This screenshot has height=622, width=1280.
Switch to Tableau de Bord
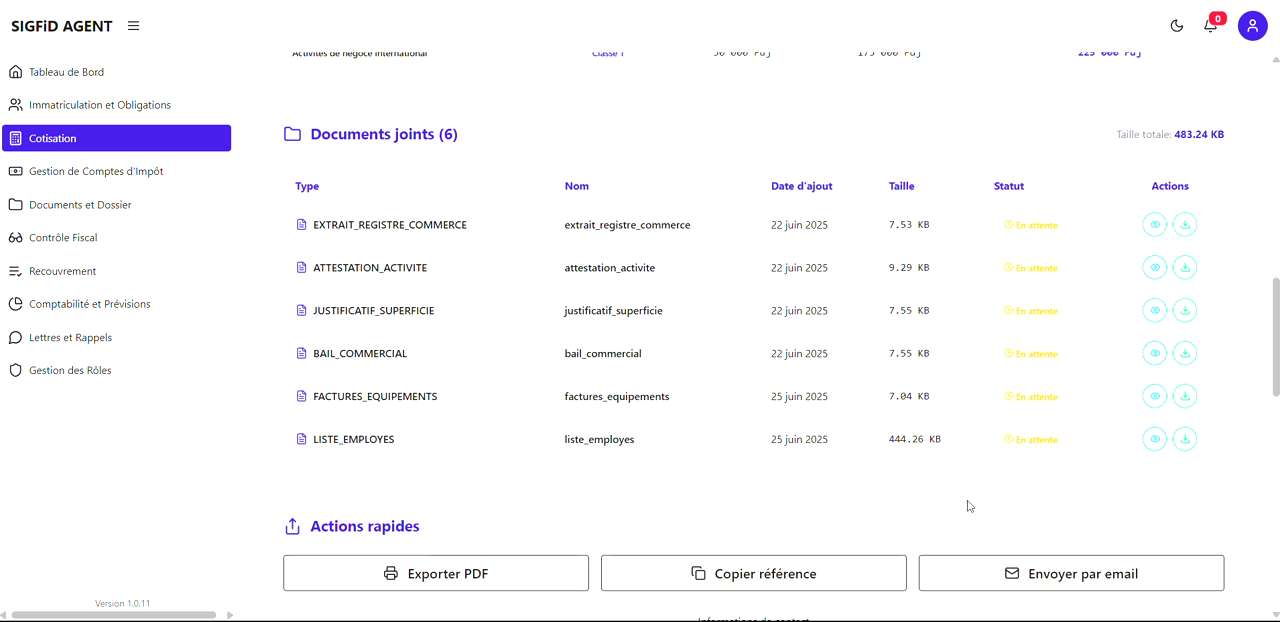click(x=67, y=71)
